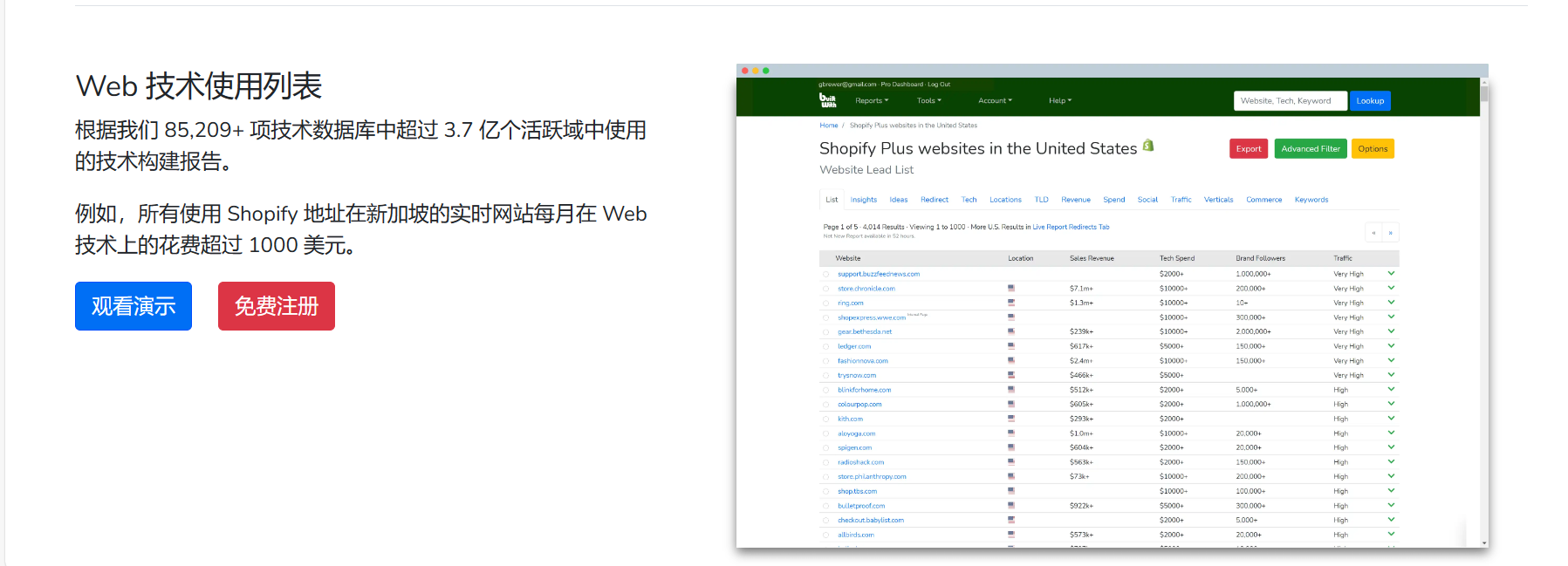Click the yellow Options button
Image resolution: width=1568 pixels, height=566 pixels.
tap(1373, 149)
